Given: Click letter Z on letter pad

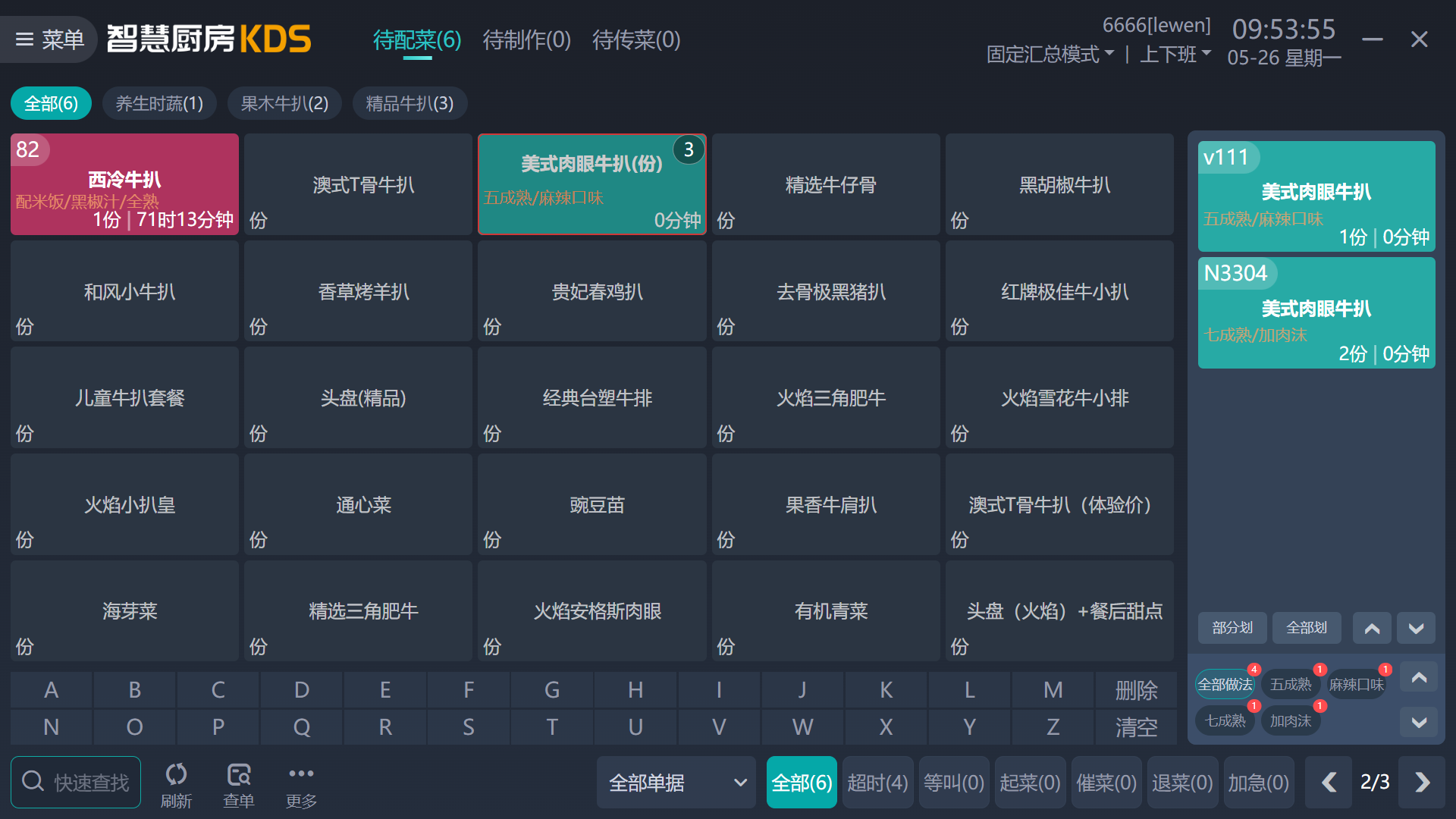Looking at the screenshot, I should [x=1053, y=727].
